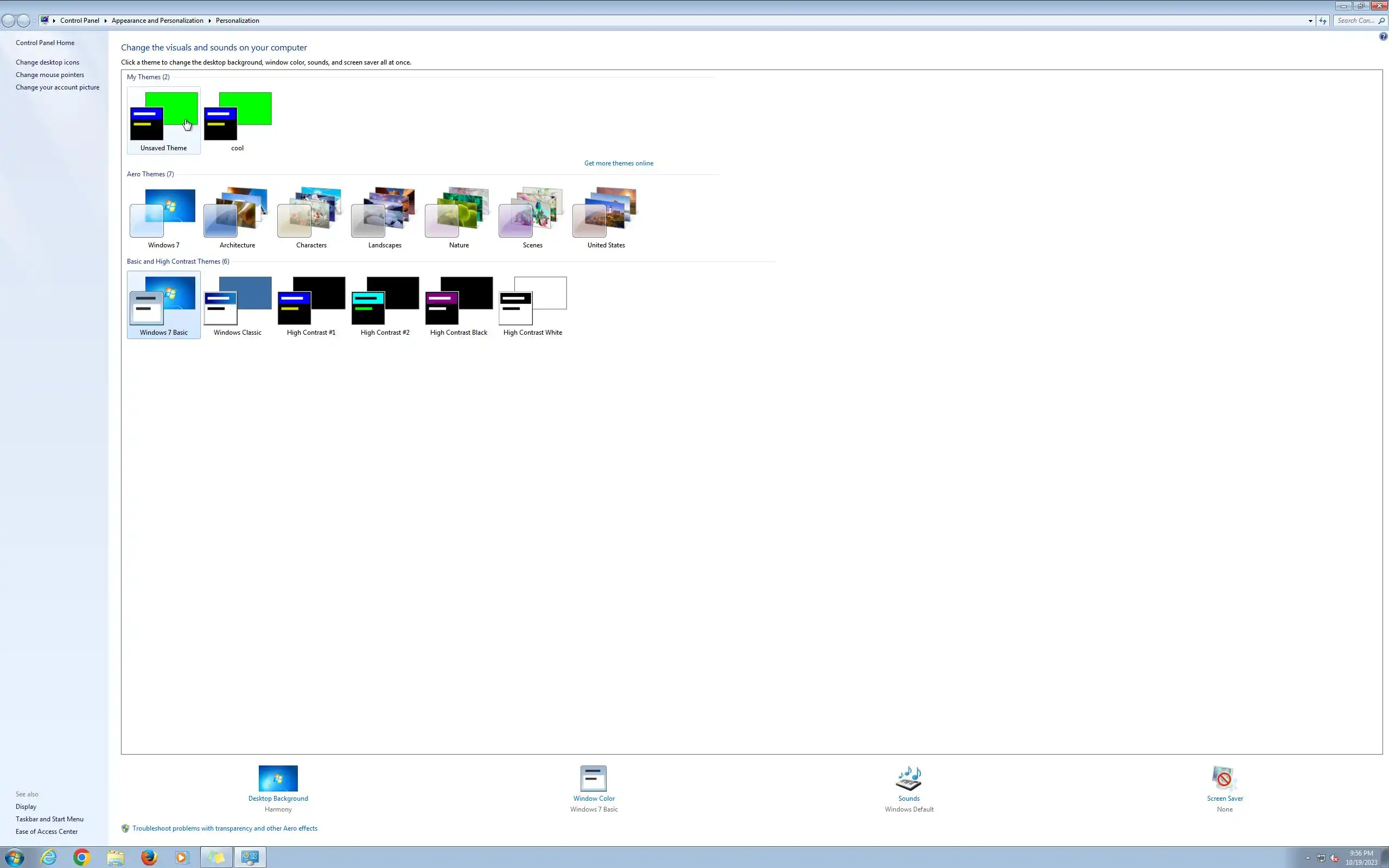1389x868 pixels.
Task: Apply the High Contrast #2 theme
Action: 385,305
